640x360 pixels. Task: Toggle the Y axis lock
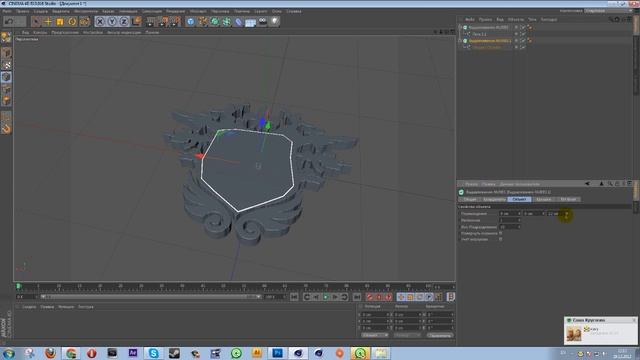[x=112, y=21]
